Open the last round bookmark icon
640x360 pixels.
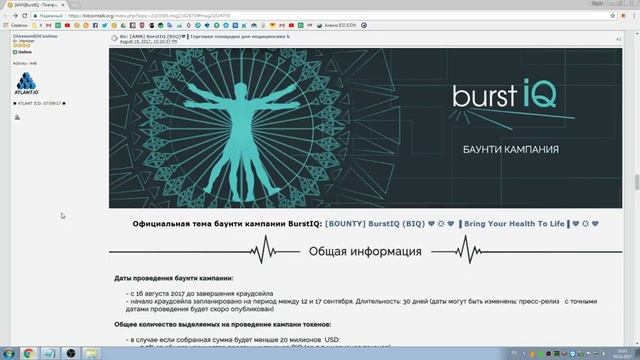[364, 25]
